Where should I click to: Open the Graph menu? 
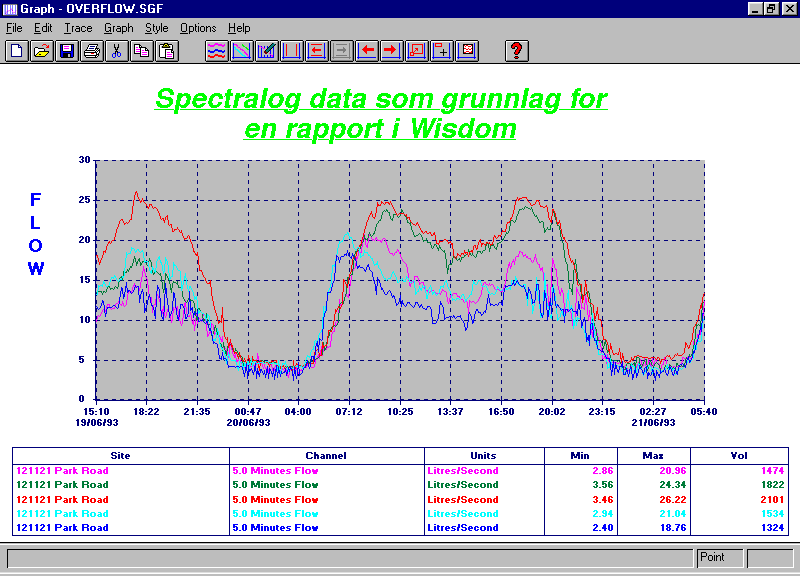point(118,28)
